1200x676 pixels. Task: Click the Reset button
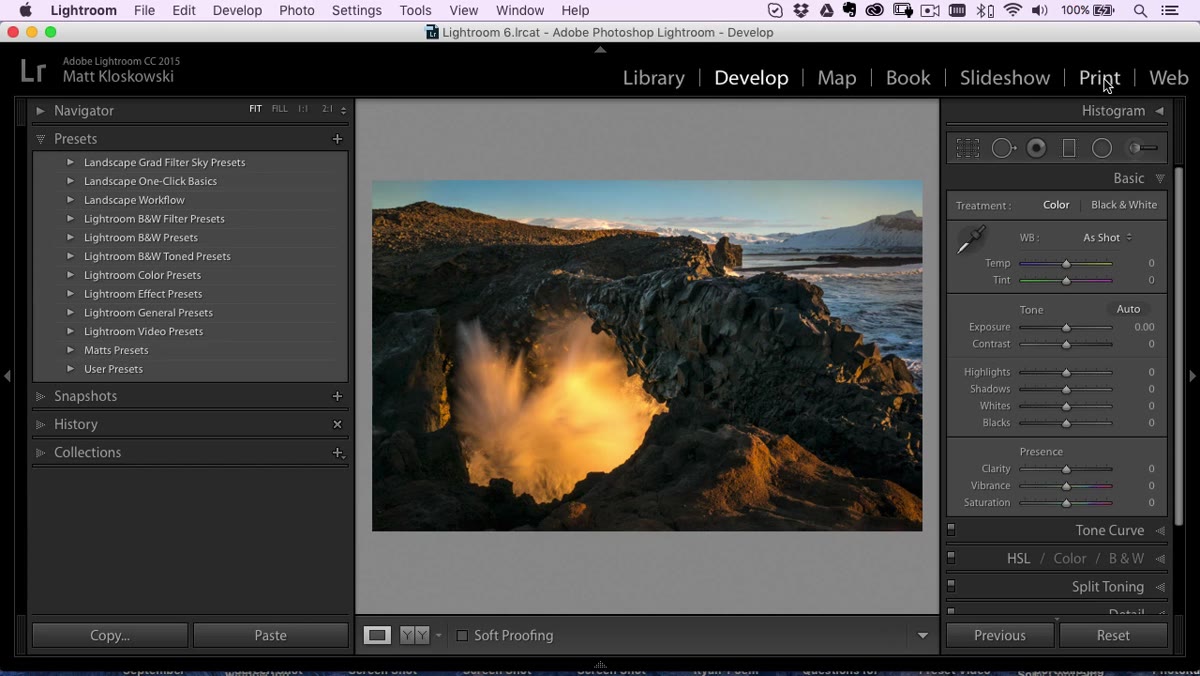(1113, 635)
